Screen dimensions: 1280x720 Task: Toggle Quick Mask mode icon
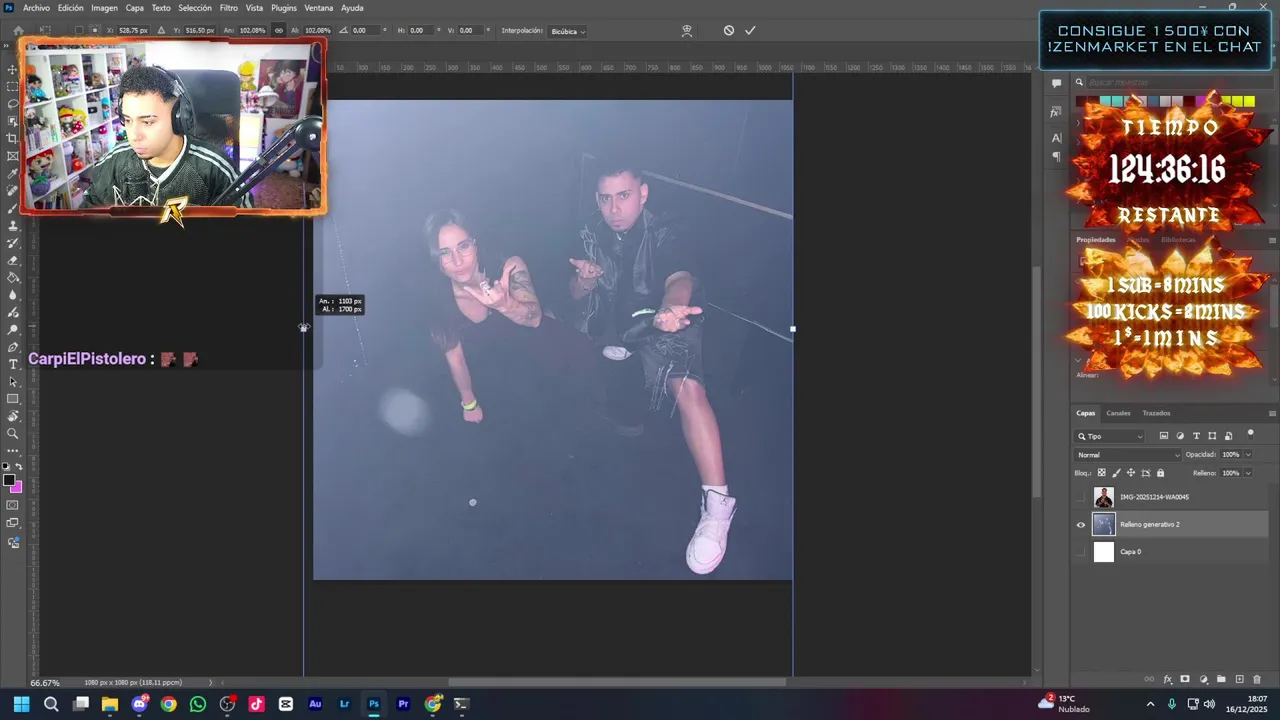coord(13,505)
